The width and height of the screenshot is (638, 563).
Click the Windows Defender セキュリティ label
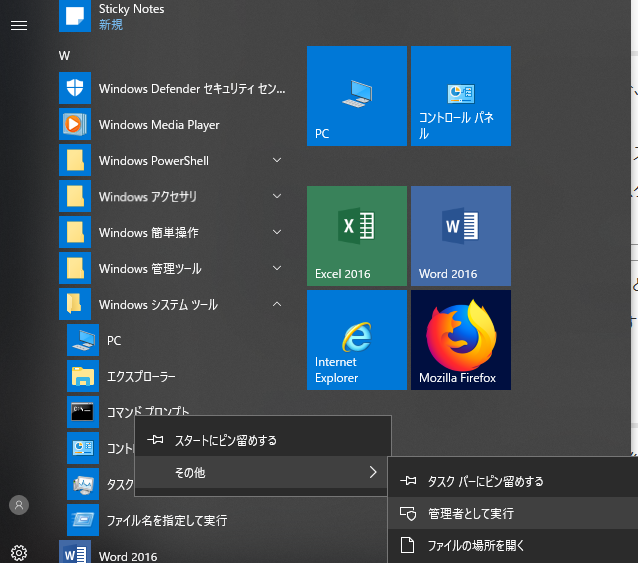192,89
